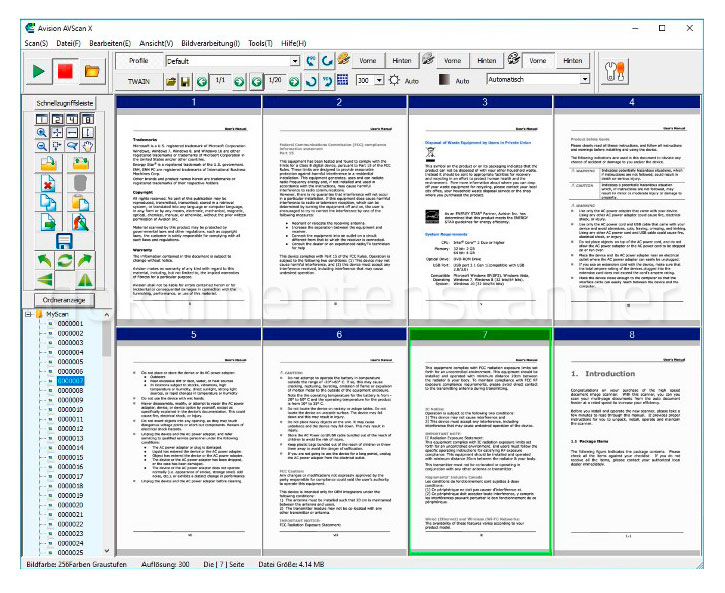Select the fit-to-height vertical tool
Image resolution: width=725 pixels, height=593 pixels.
(x=88, y=133)
